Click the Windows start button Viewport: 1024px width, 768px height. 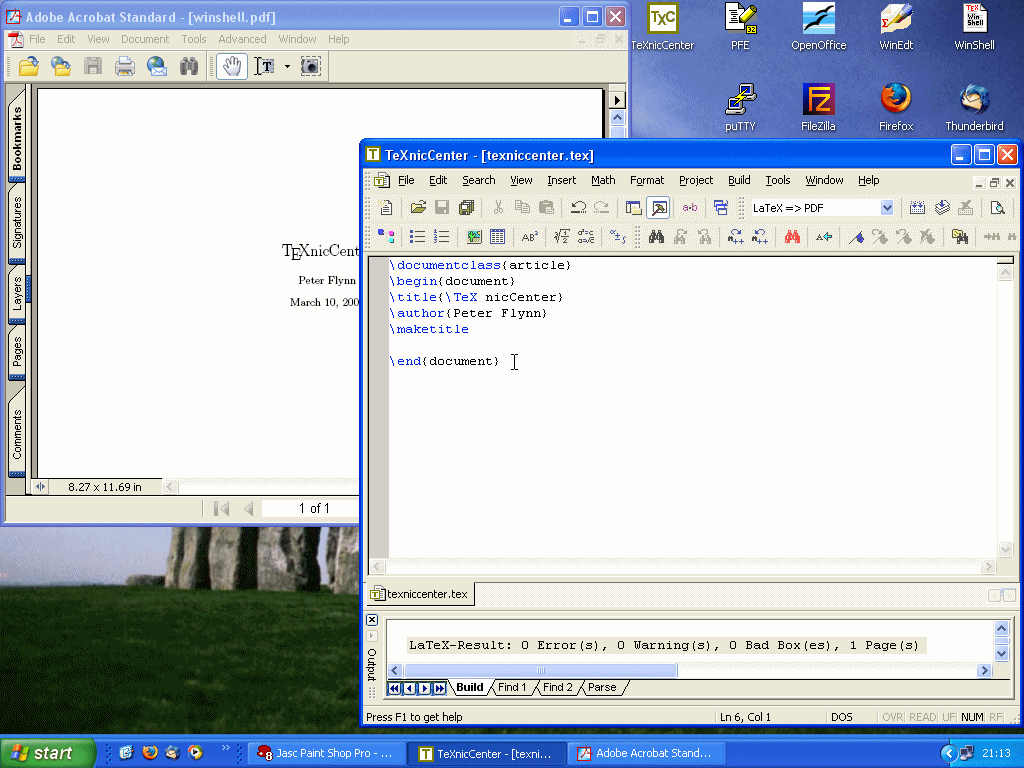coord(47,753)
